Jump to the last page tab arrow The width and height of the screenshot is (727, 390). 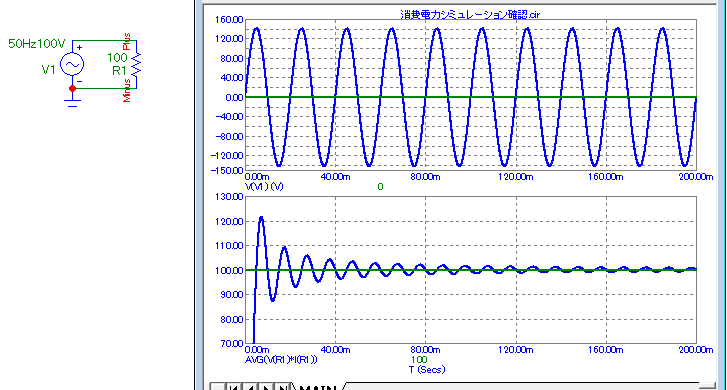click(283, 387)
